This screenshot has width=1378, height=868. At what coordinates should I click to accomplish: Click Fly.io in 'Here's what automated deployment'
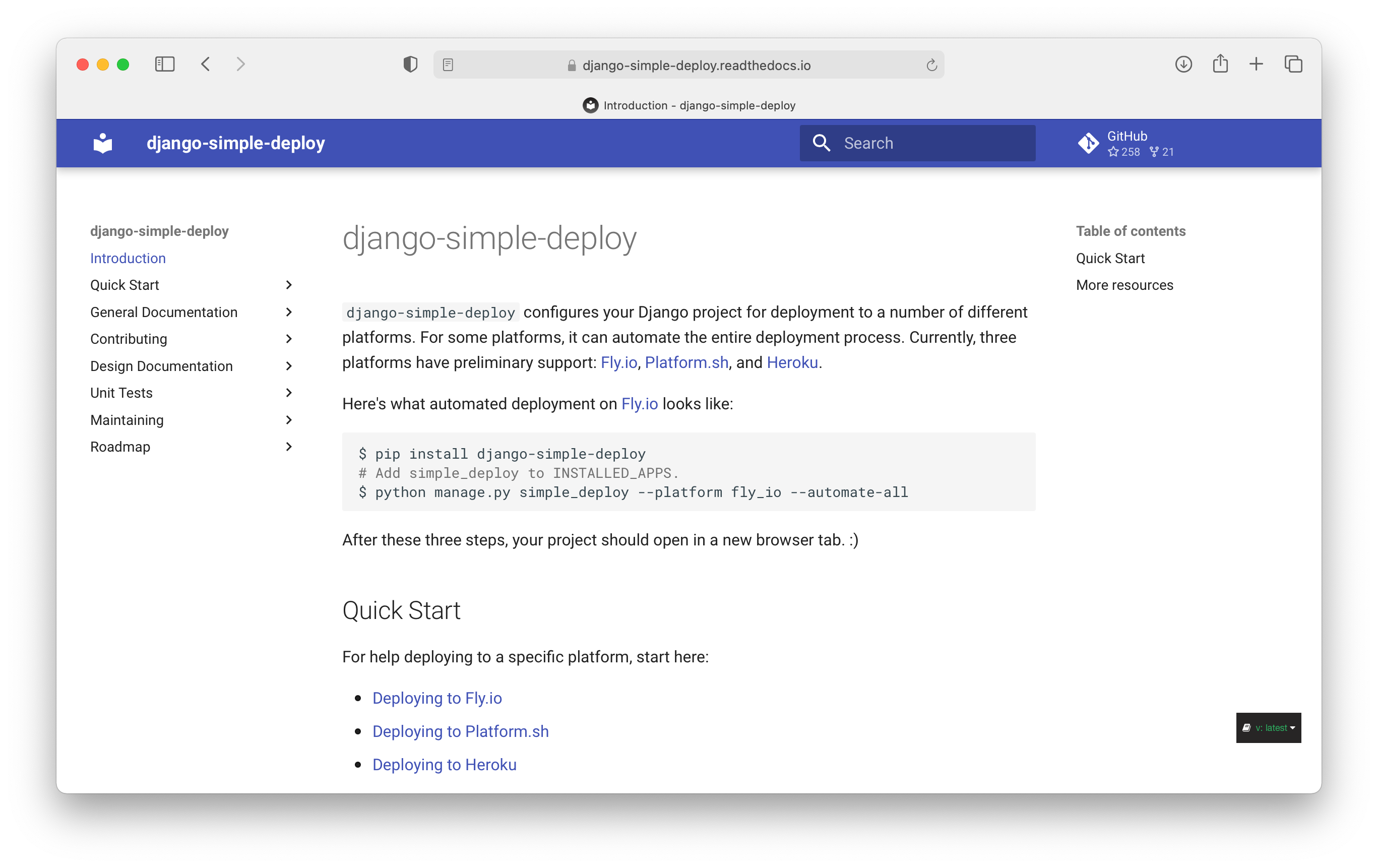[x=639, y=403]
